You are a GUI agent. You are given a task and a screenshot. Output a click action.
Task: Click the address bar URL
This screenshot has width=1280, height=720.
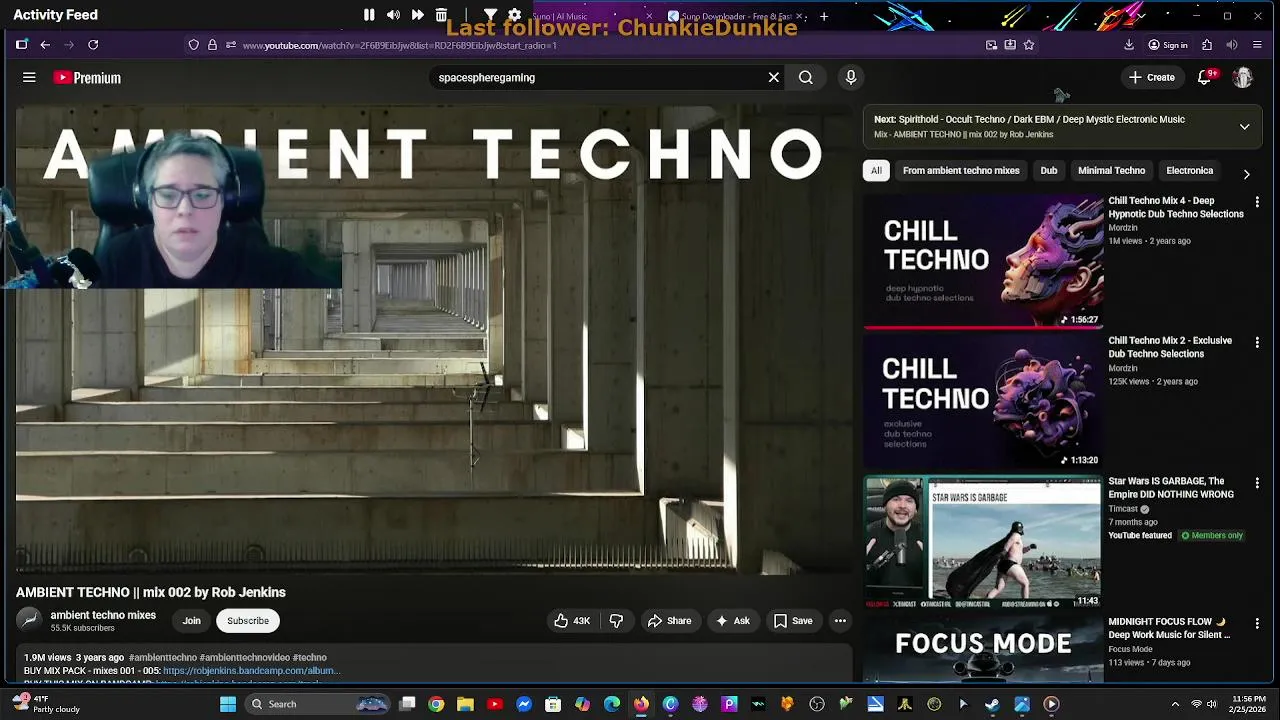[400, 45]
